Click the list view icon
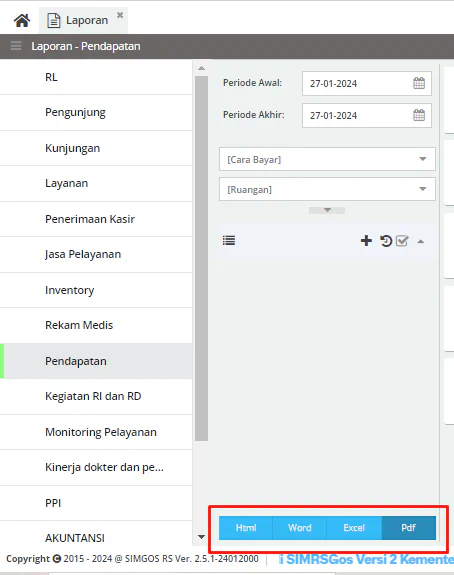Screen dimensions: 454x575 [x=229, y=241]
